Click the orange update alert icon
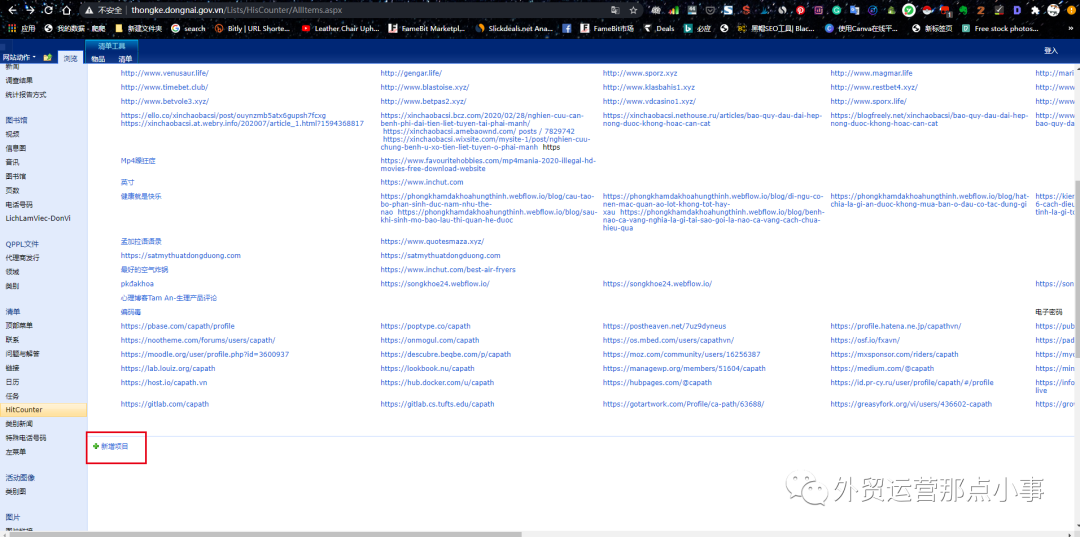 click(x=1071, y=10)
